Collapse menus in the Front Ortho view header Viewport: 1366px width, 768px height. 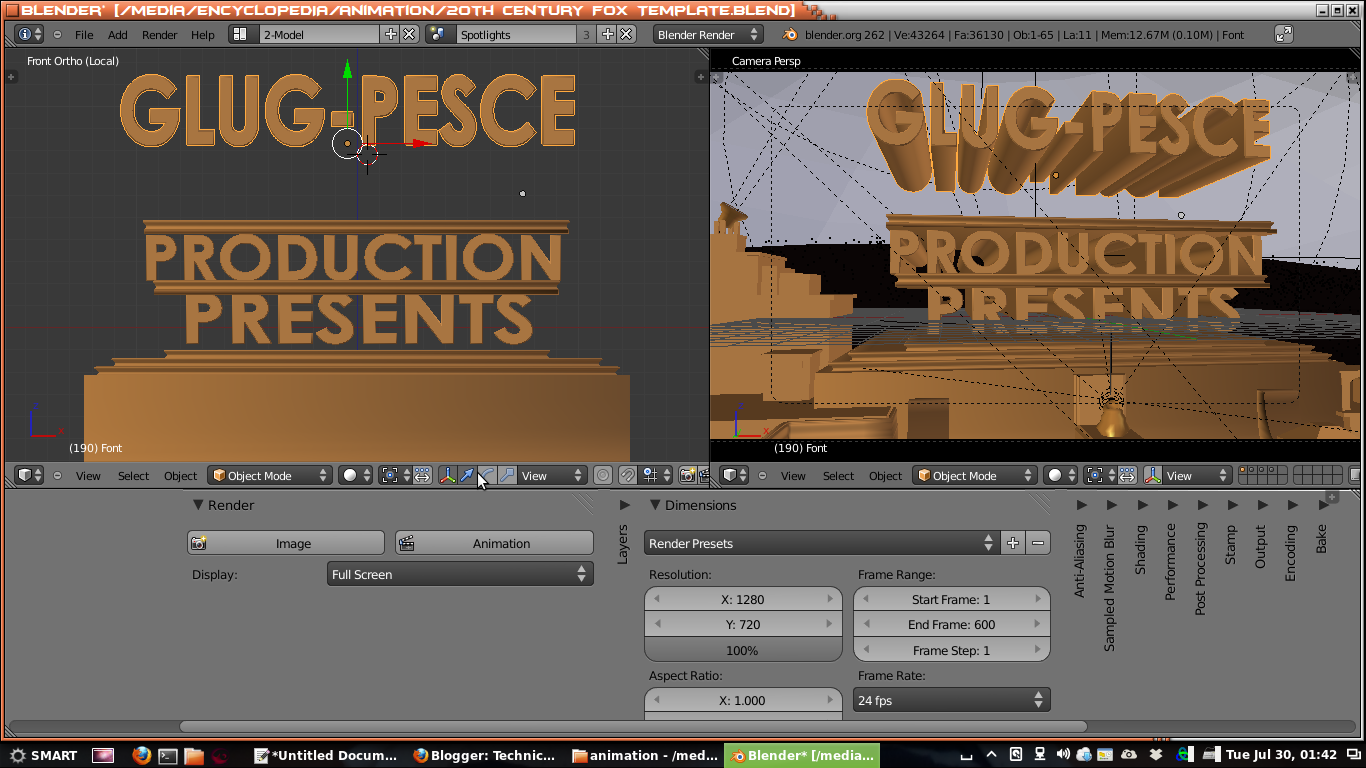coord(57,476)
